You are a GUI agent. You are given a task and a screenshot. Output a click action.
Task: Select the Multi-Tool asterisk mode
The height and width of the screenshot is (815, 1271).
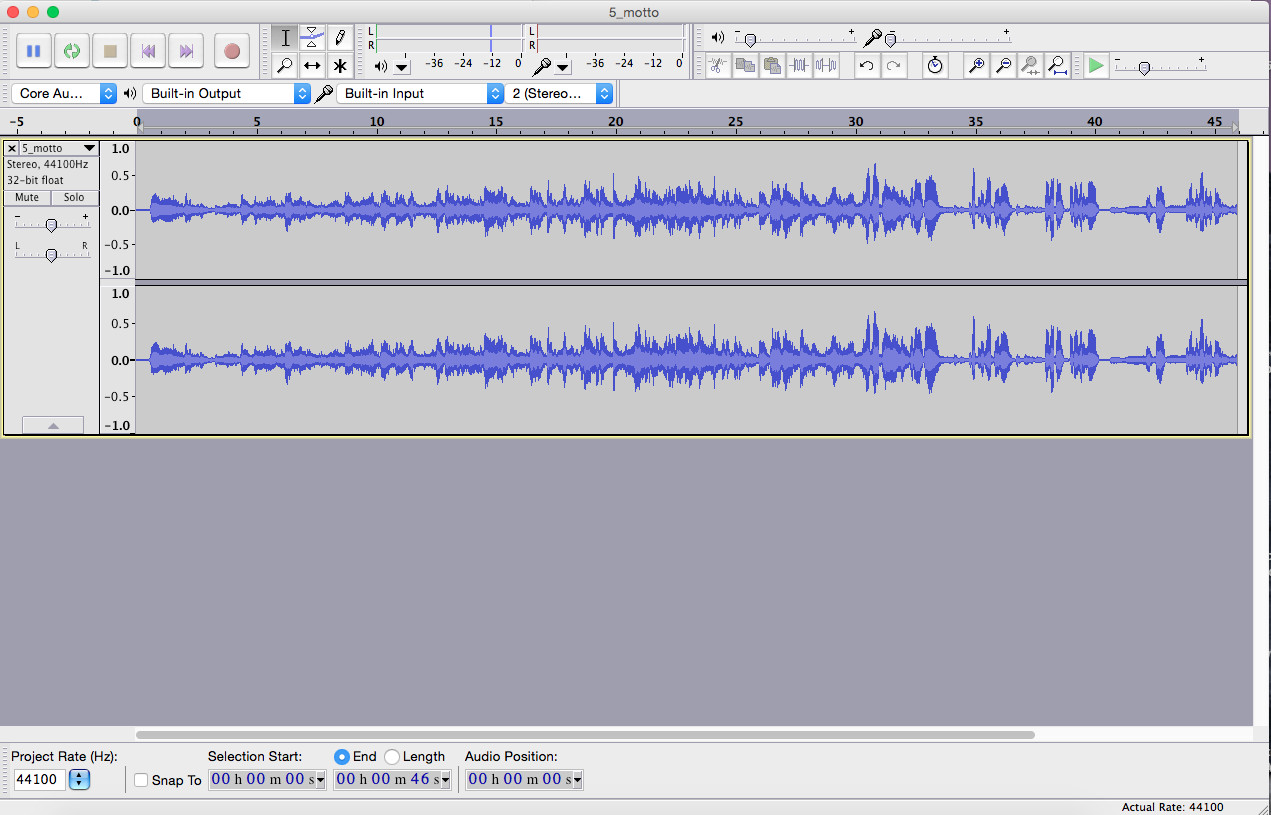[340, 66]
